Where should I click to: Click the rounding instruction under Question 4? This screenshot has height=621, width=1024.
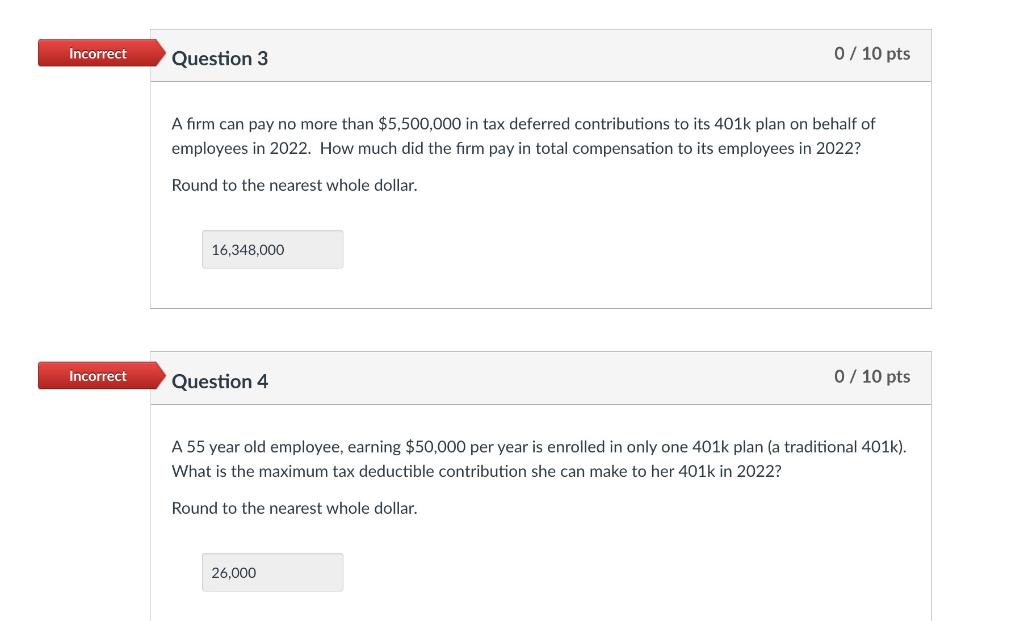(294, 508)
